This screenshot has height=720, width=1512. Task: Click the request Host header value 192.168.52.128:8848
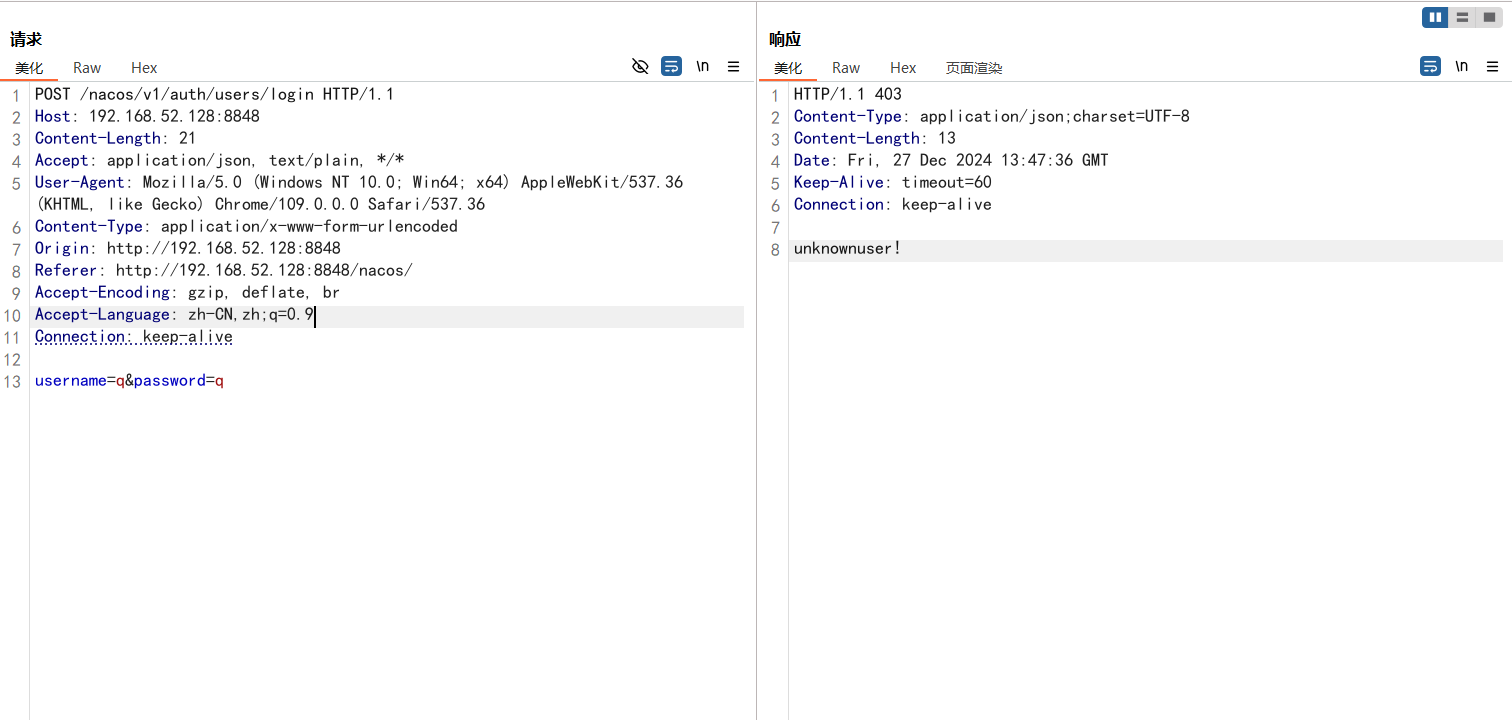click(x=174, y=116)
